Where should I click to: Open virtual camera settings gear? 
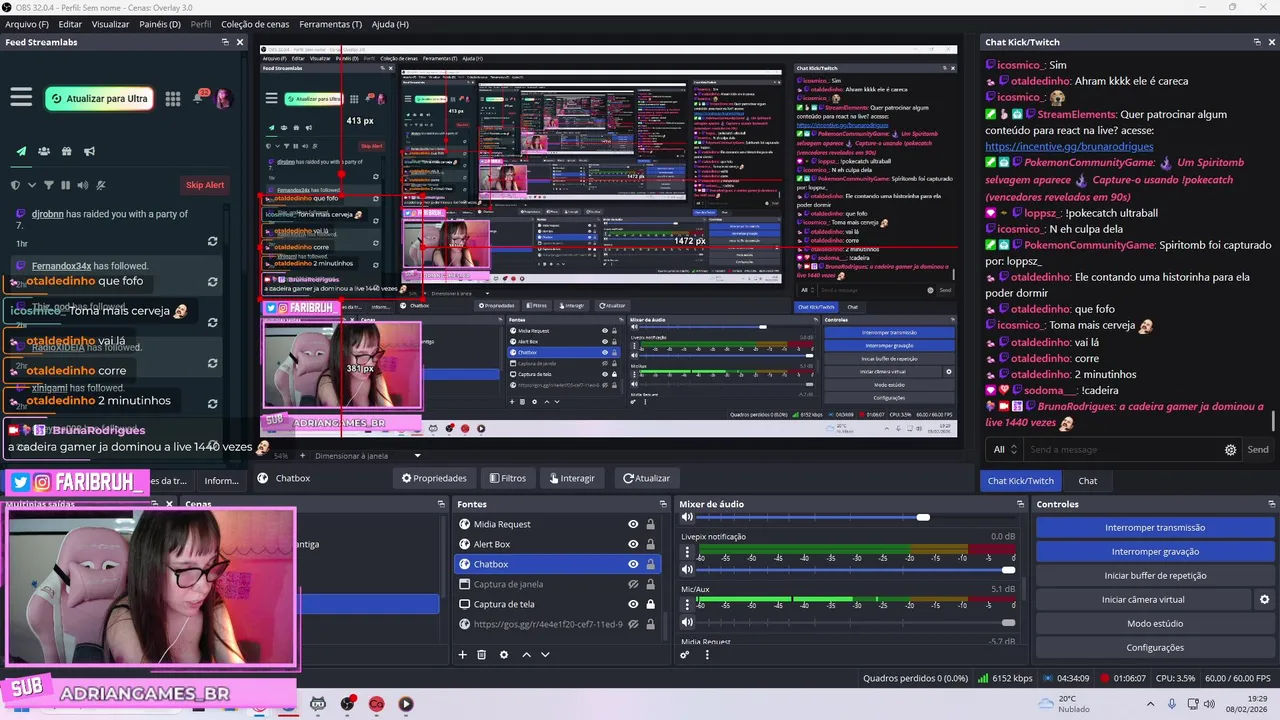pos(1264,600)
